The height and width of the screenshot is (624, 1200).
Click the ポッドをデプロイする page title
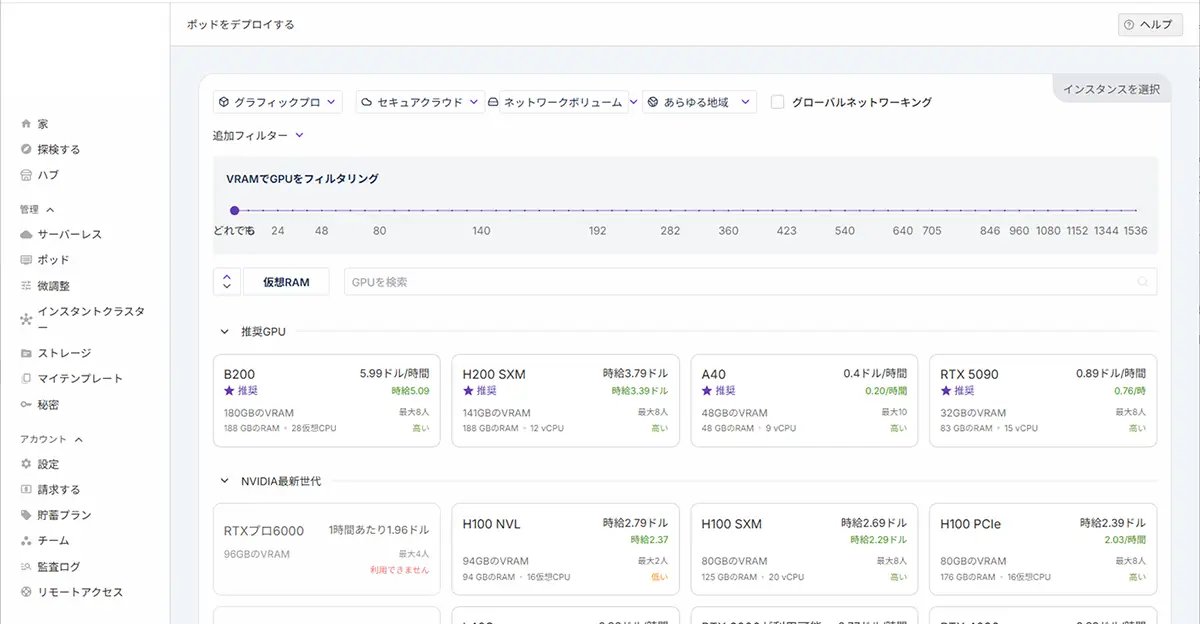[240, 24]
